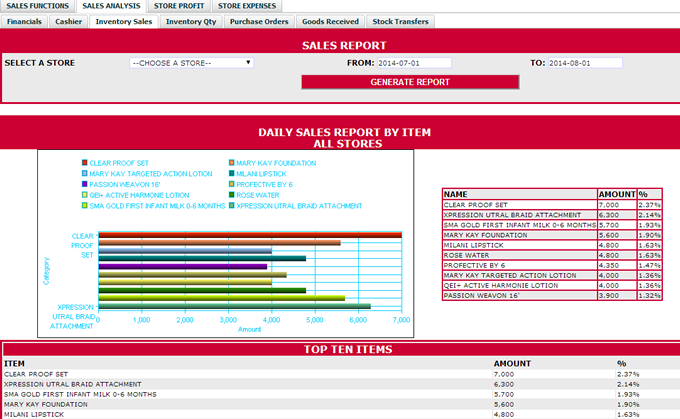Click 1.93% value in Top Ten Items
This screenshot has height=419, width=680.
click(628, 394)
